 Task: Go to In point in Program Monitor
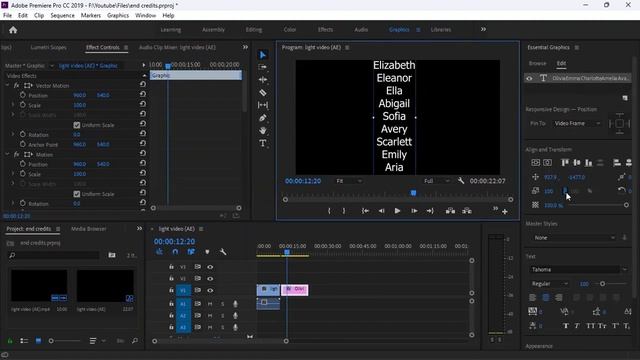[x=365, y=211]
